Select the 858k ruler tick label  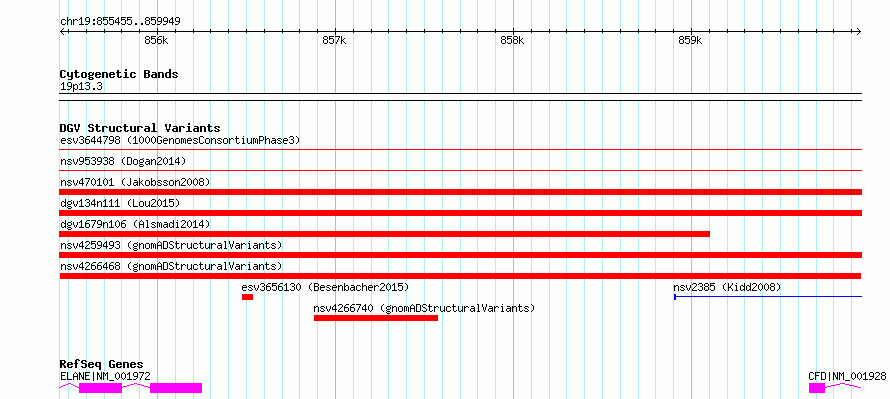click(513, 41)
